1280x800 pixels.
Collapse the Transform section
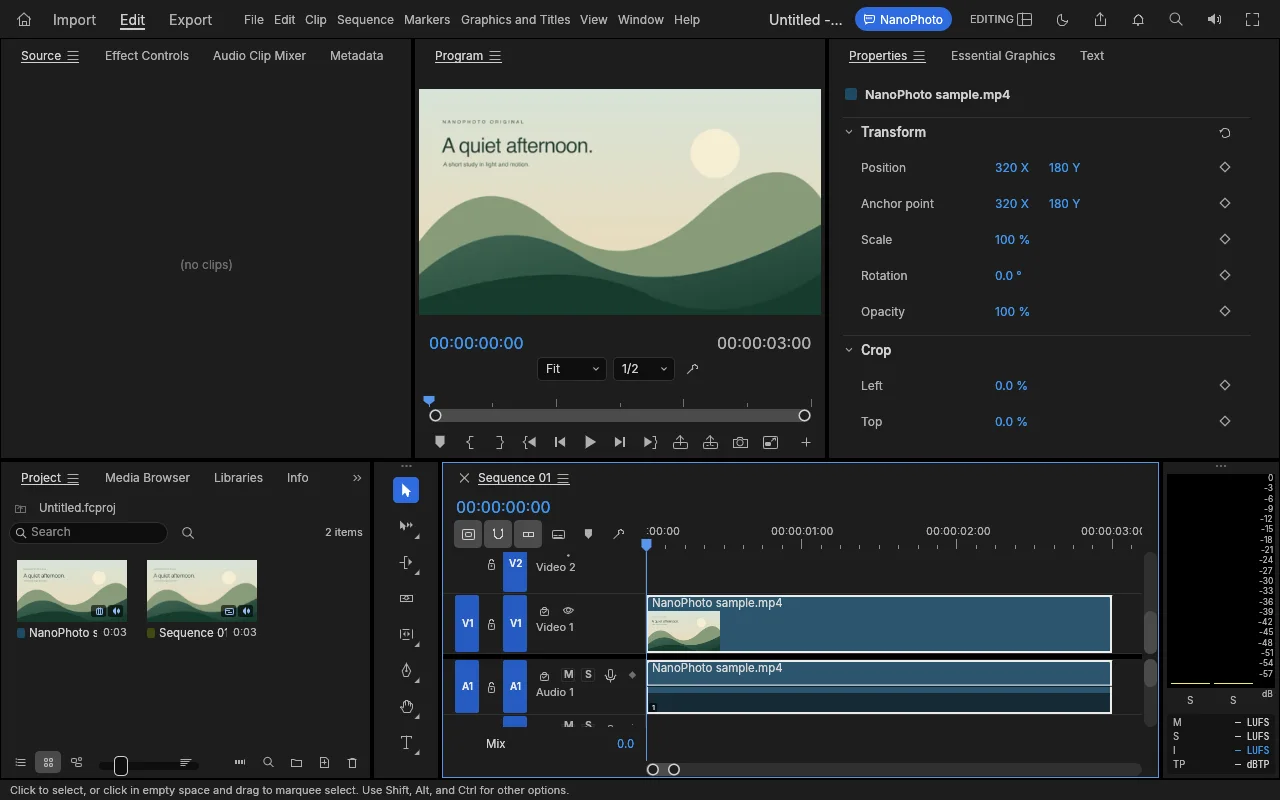(x=849, y=132)
